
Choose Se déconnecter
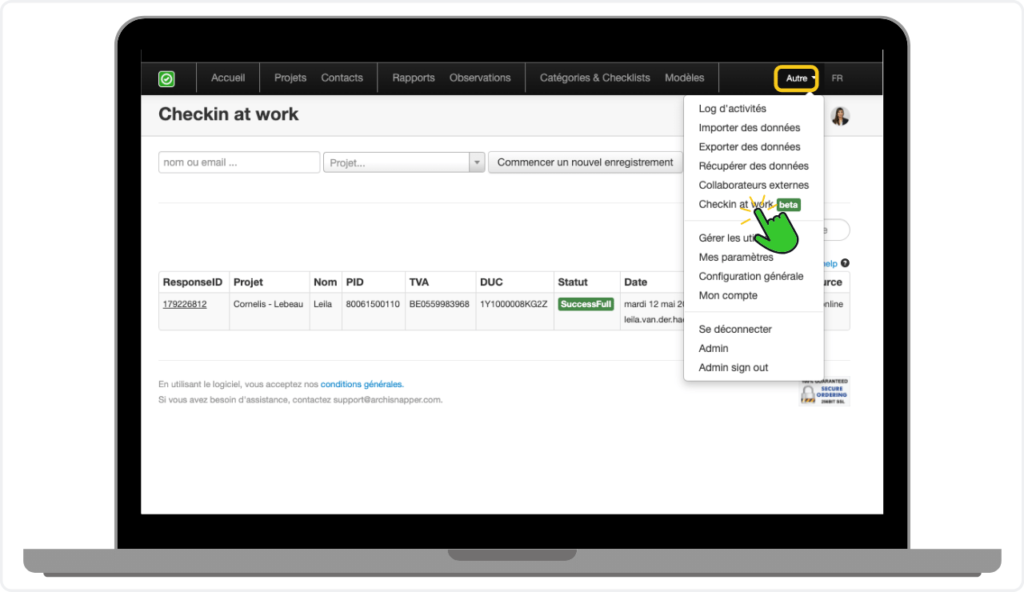tap(735, 329)
